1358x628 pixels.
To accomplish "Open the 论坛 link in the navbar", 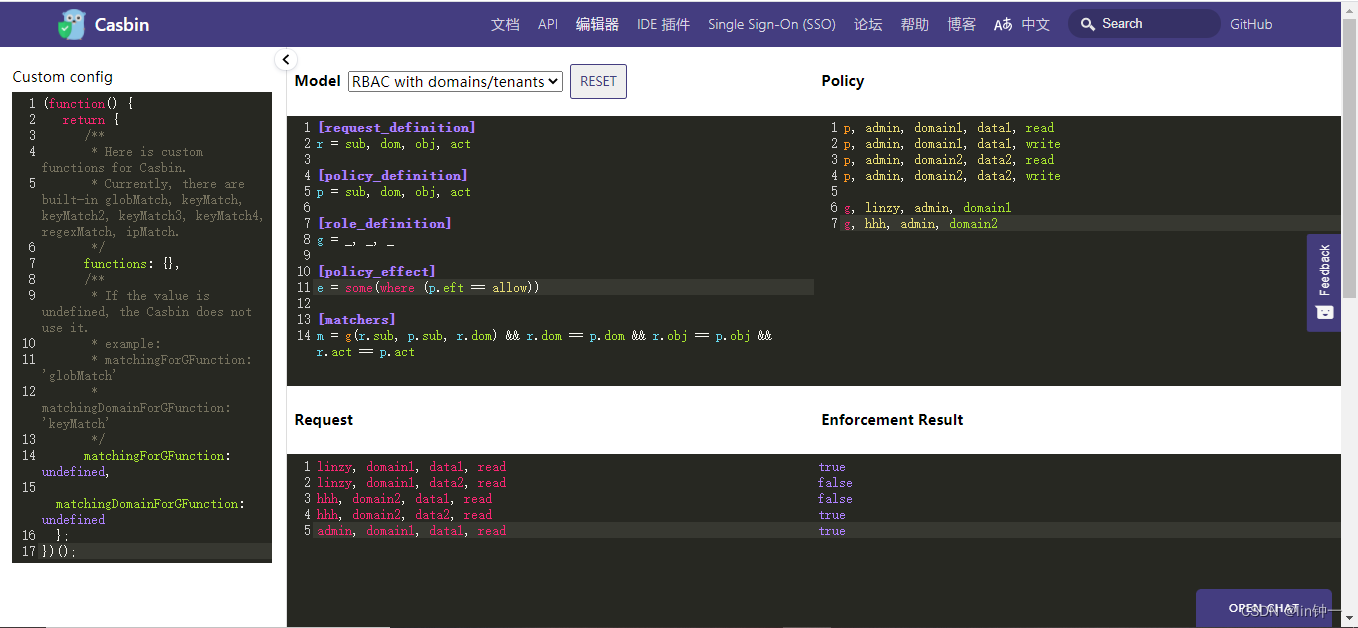I will click(x=868, y=23).
